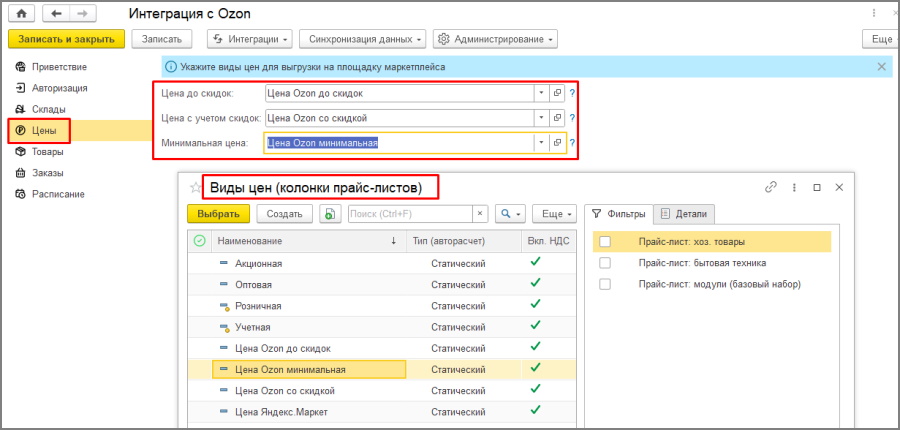Open the 'Приветствие' section
Image resolution: width=900 pixels, height=430 pixels.
point(59,67)
